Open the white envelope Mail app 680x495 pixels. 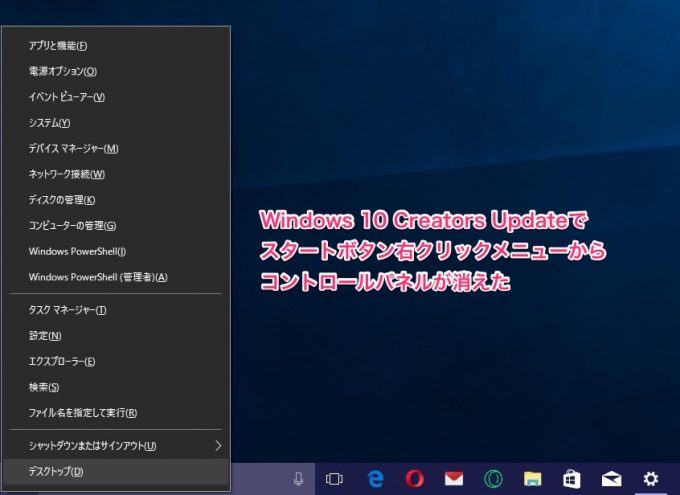tap(611, 479)
